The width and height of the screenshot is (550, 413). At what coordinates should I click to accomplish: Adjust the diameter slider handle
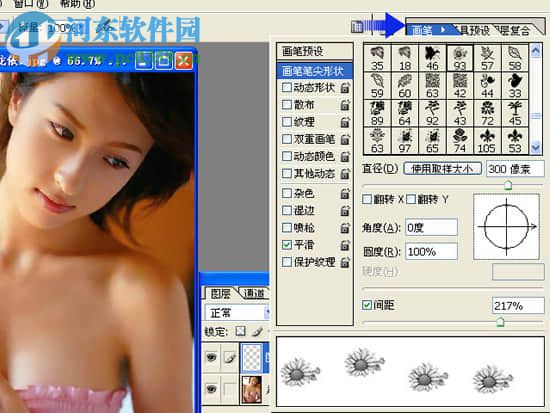(x=508, y=185)
